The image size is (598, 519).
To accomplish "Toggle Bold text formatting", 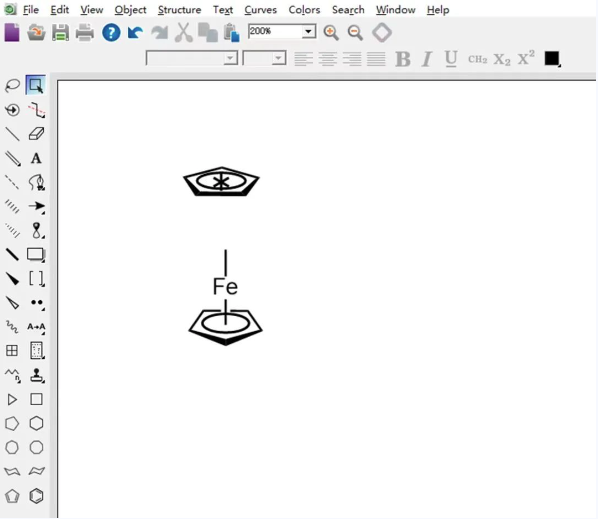I will click(403, 59).
